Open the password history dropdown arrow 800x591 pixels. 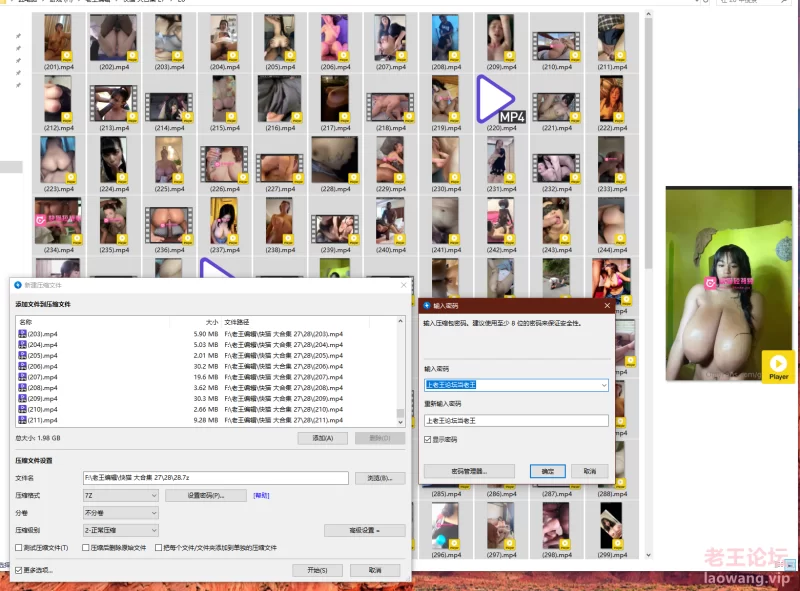tap(604, 385)
